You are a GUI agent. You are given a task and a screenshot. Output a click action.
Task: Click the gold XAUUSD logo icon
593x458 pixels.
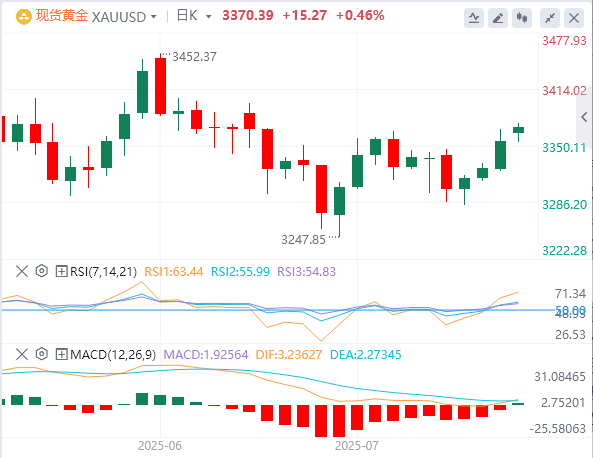coord(23,17)
